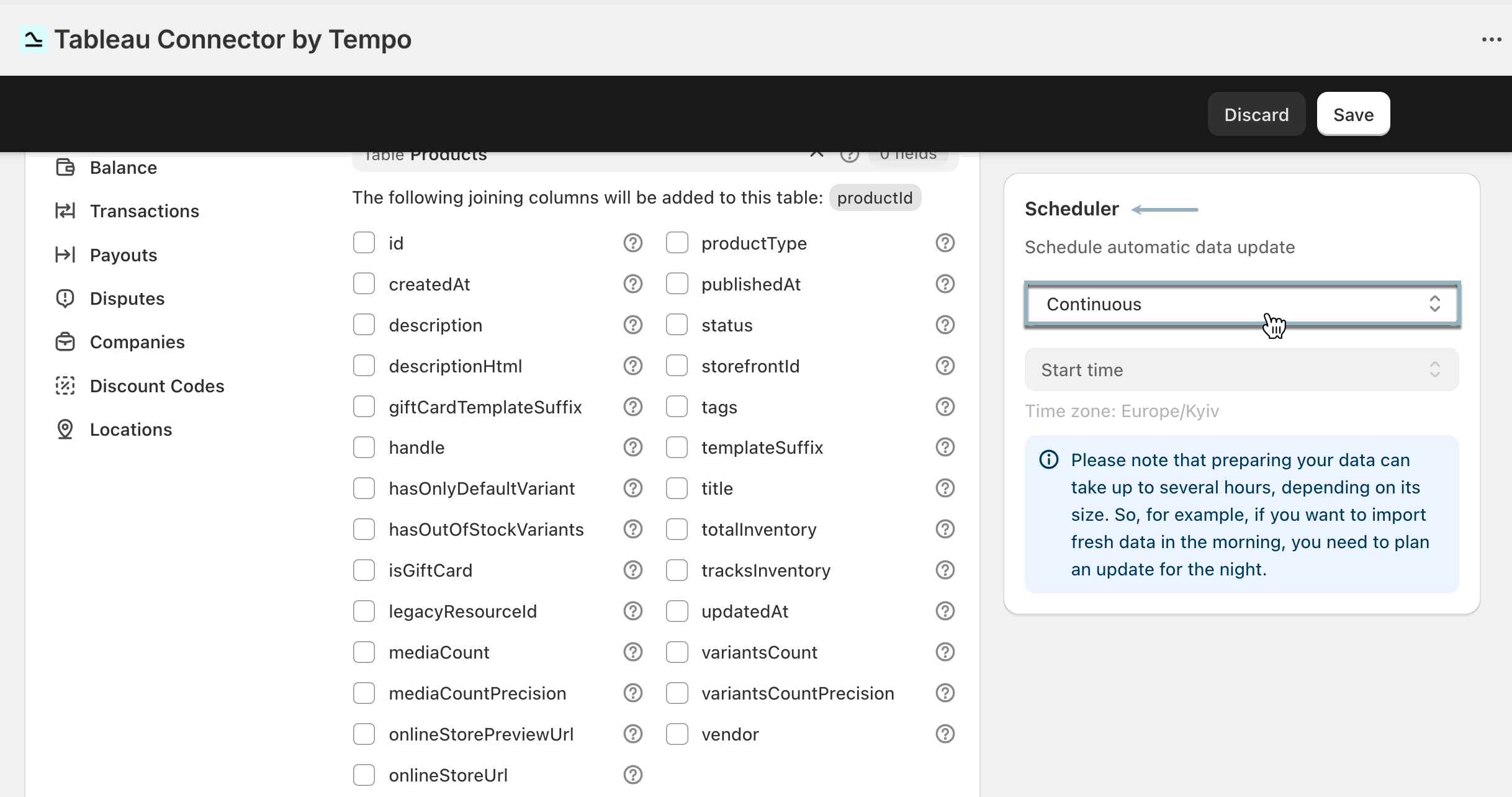1512x797 pixels.
Task: Click the stepper arrows on Continuous dropdown
Action: tap(1435, 304)
